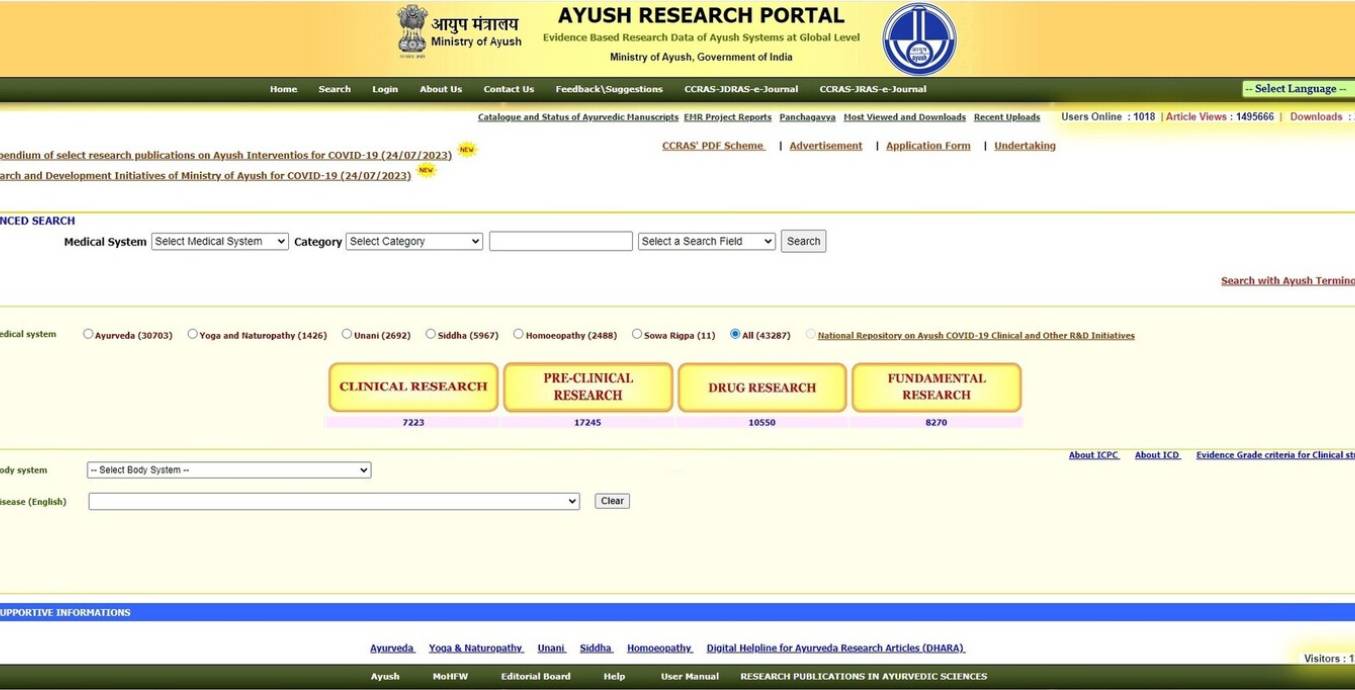This screenshot has width=1355, height=690.
Task: Open the Disease (English) dropdown
Action: click(x=334, y=501)
